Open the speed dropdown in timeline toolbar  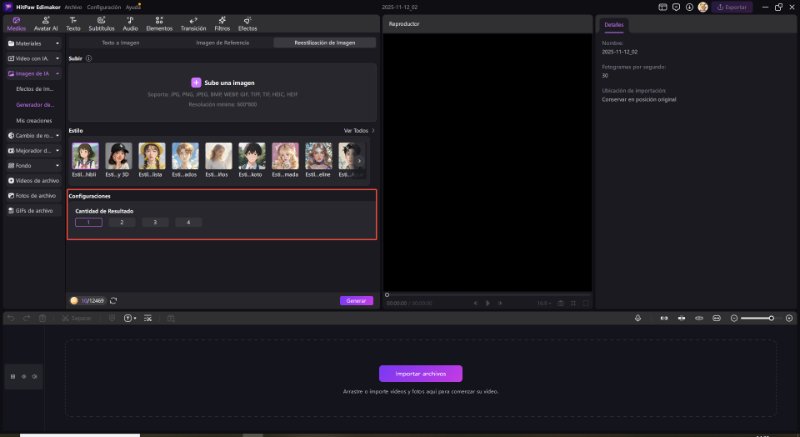coord(130,318)
